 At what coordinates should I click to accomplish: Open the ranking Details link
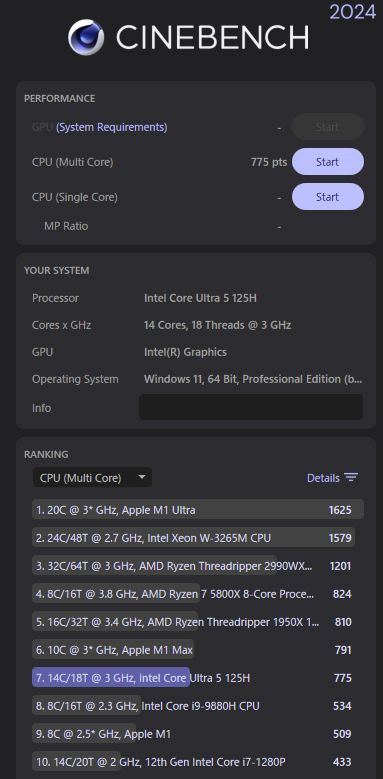point(323,478)
